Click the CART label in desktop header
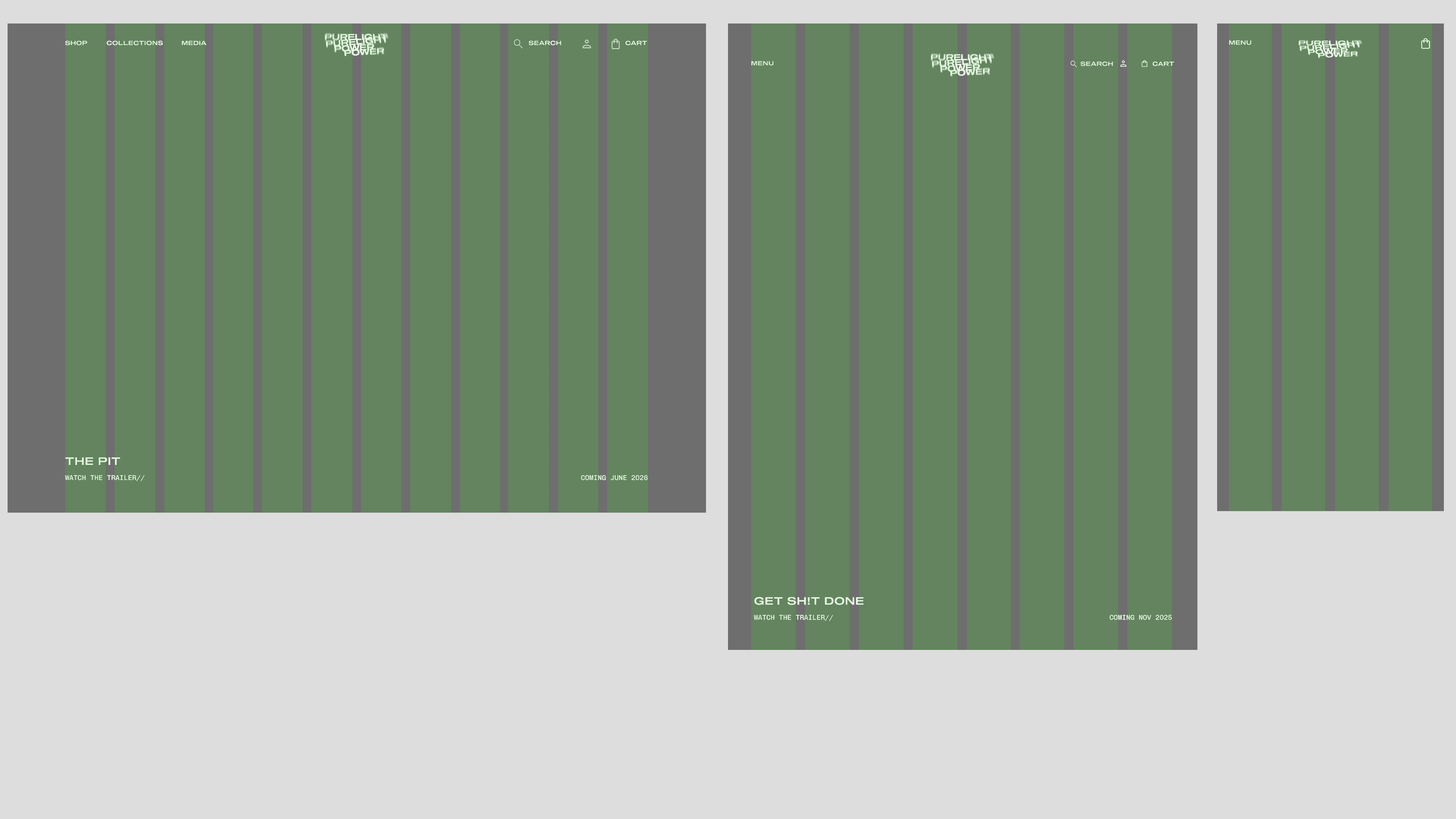1456x819 pixels. (635, 43)
